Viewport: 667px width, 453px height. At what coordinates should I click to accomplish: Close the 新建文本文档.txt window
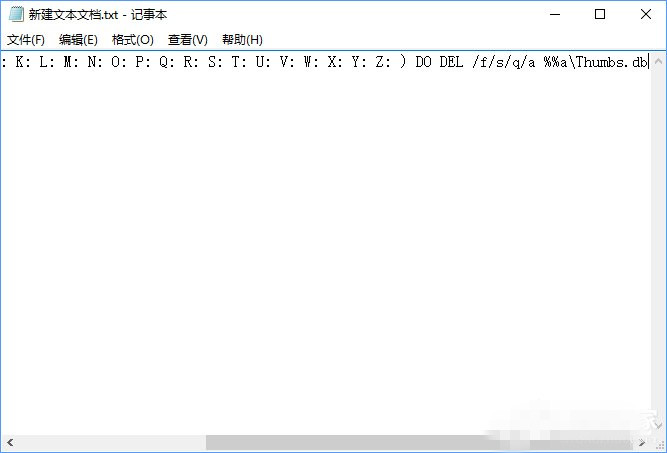[x=644, y=14]
